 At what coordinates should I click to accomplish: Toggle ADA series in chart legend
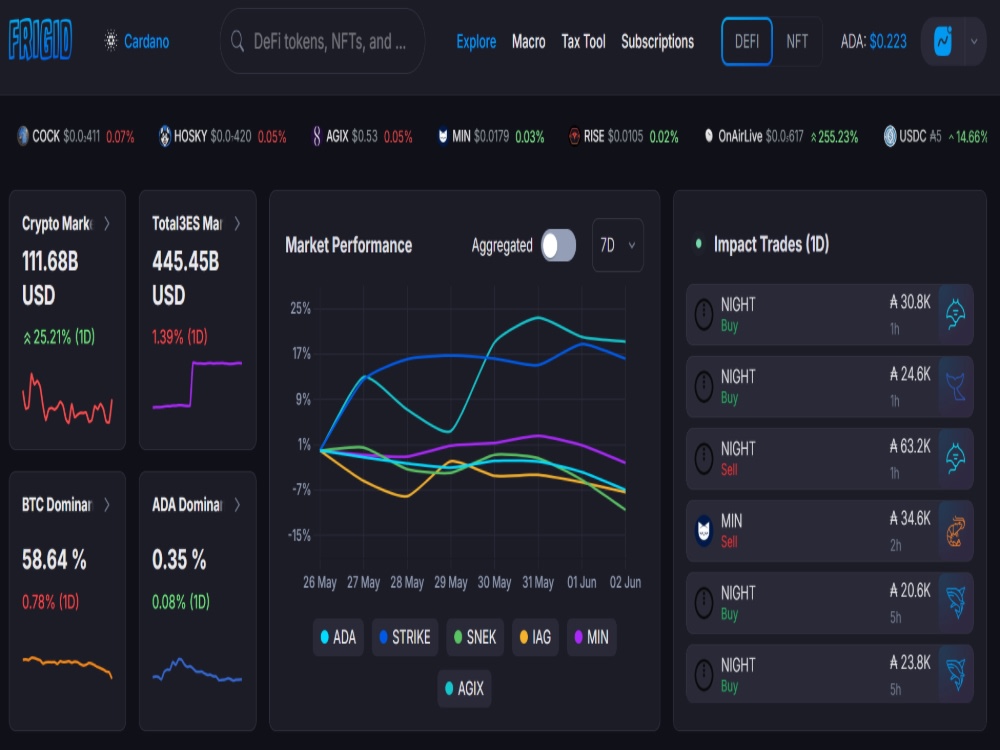[x=338, y=637]
